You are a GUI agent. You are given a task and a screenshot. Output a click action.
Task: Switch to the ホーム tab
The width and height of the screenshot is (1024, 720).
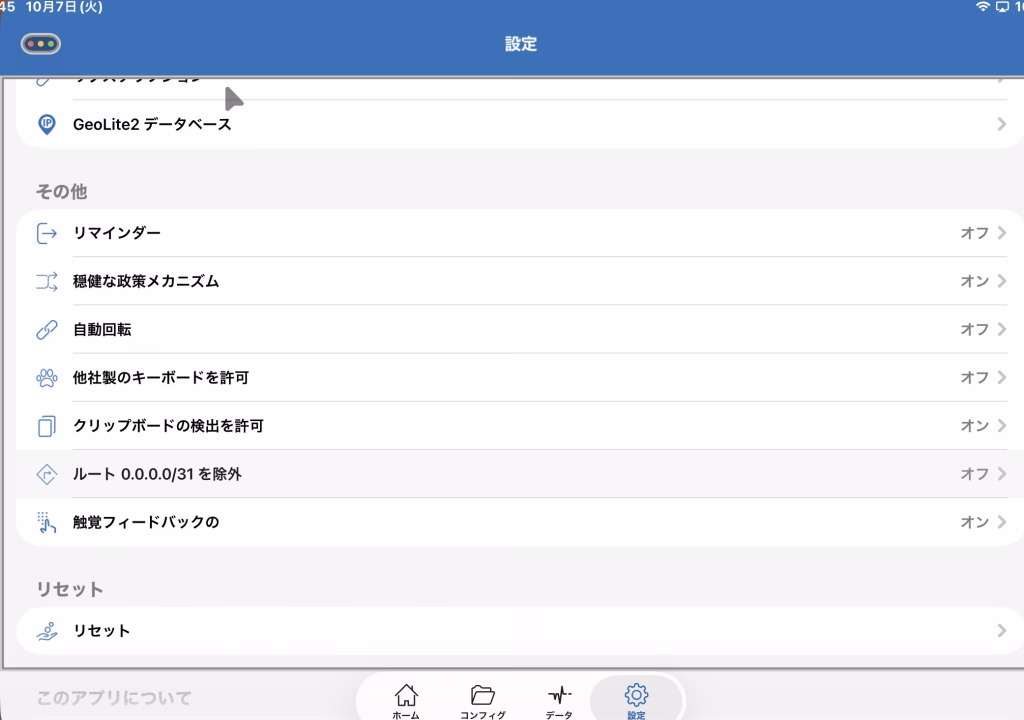pos(406,701)
